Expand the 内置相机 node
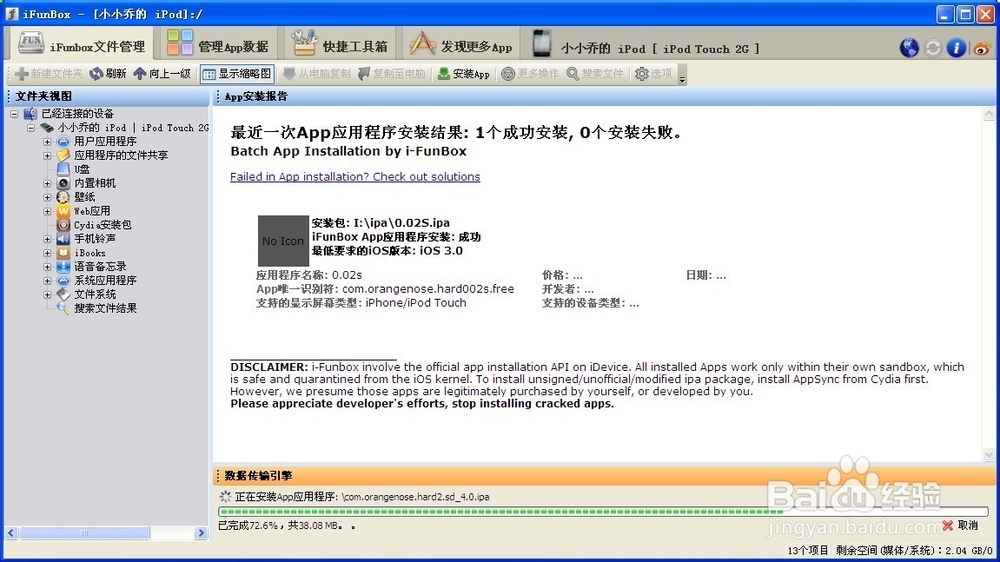1000x562 pixels. [47, 183]
